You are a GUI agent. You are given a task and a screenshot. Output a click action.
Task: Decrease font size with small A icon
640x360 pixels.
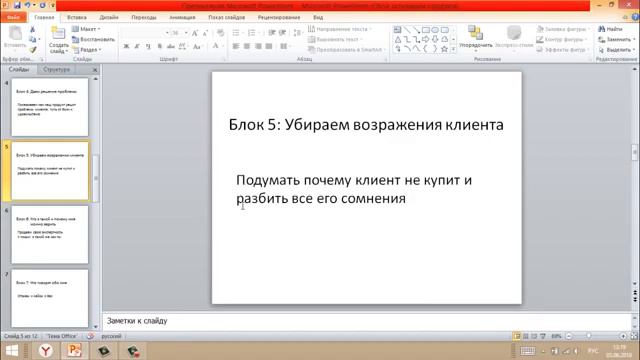tap(205, 33)
